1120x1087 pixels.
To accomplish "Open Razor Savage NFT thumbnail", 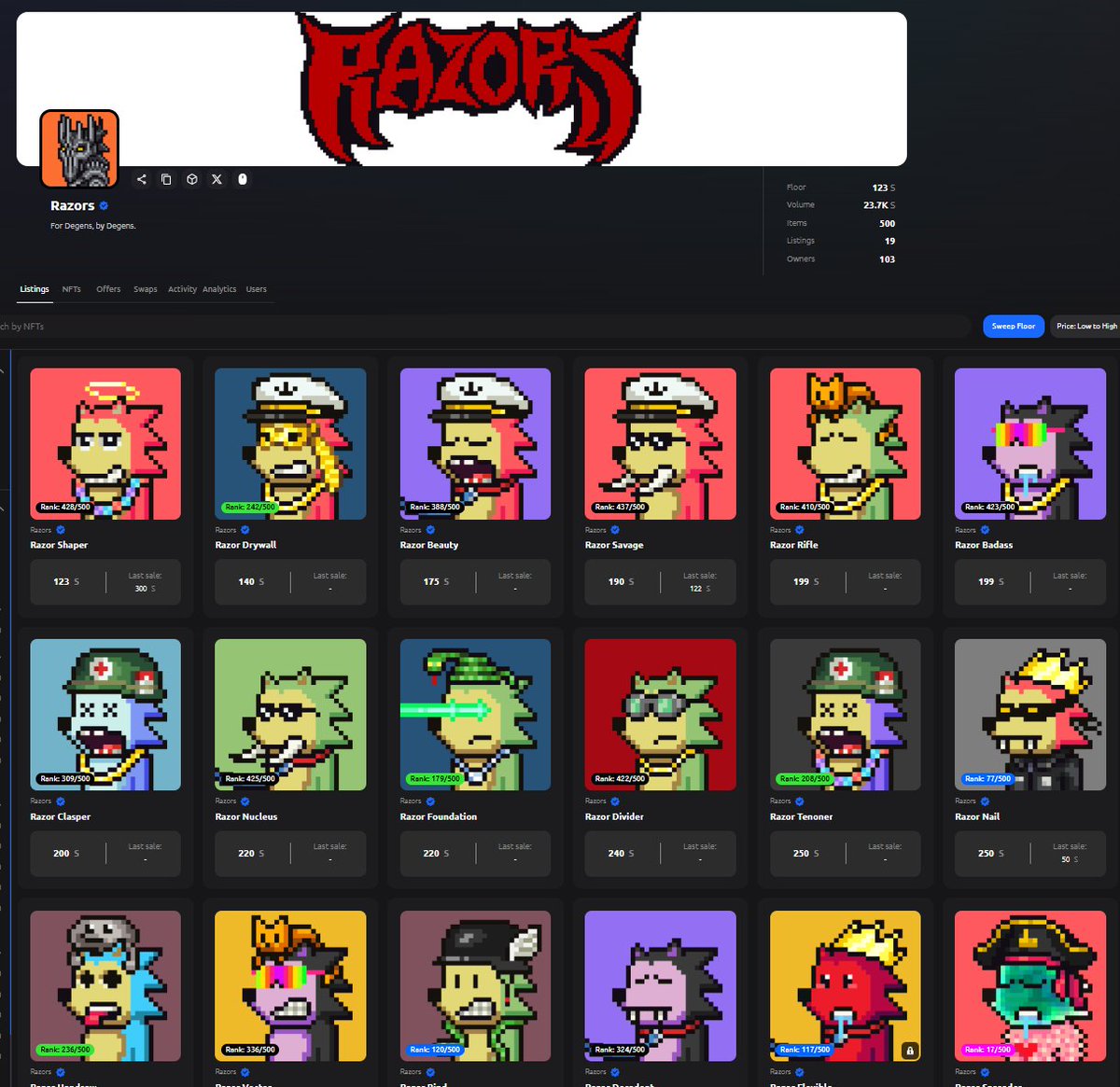I will point(660,444).
